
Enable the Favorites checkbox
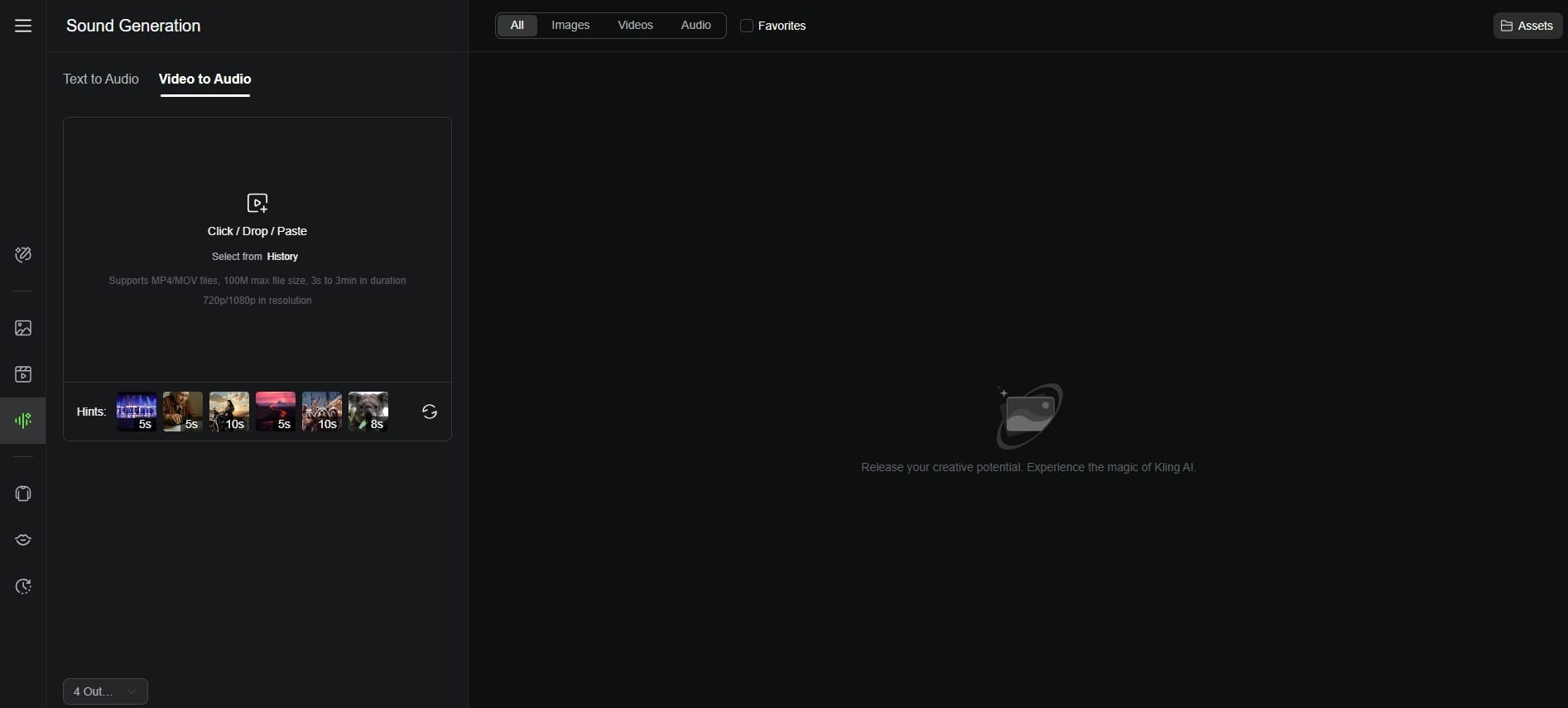746,26
